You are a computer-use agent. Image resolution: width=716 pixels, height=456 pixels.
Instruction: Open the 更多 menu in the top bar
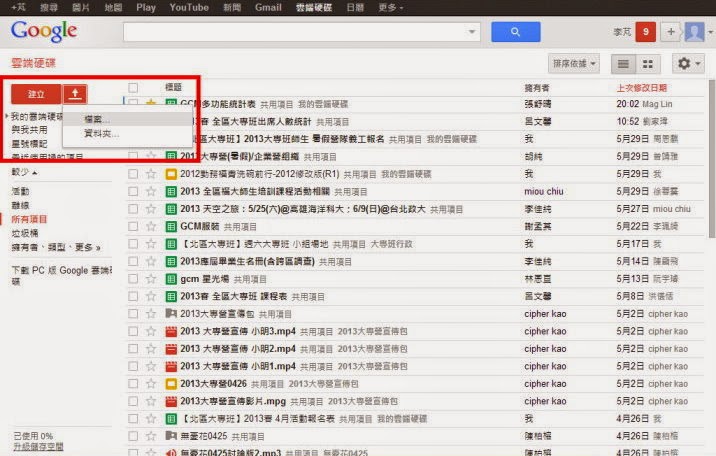[x=391, y=7]
